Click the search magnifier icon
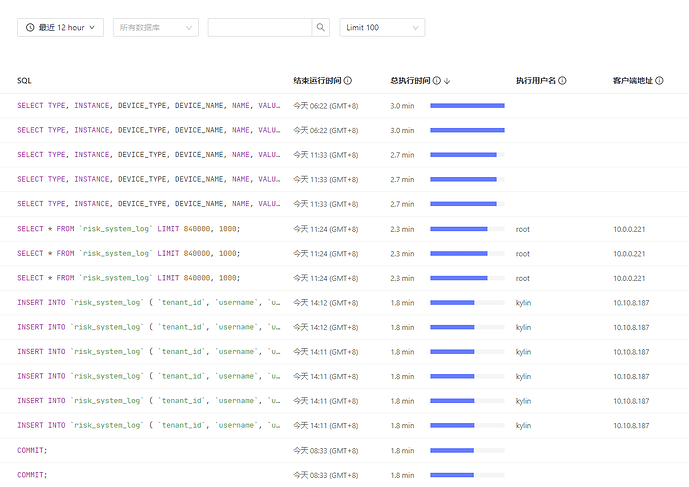 click(x=320, y=28)
